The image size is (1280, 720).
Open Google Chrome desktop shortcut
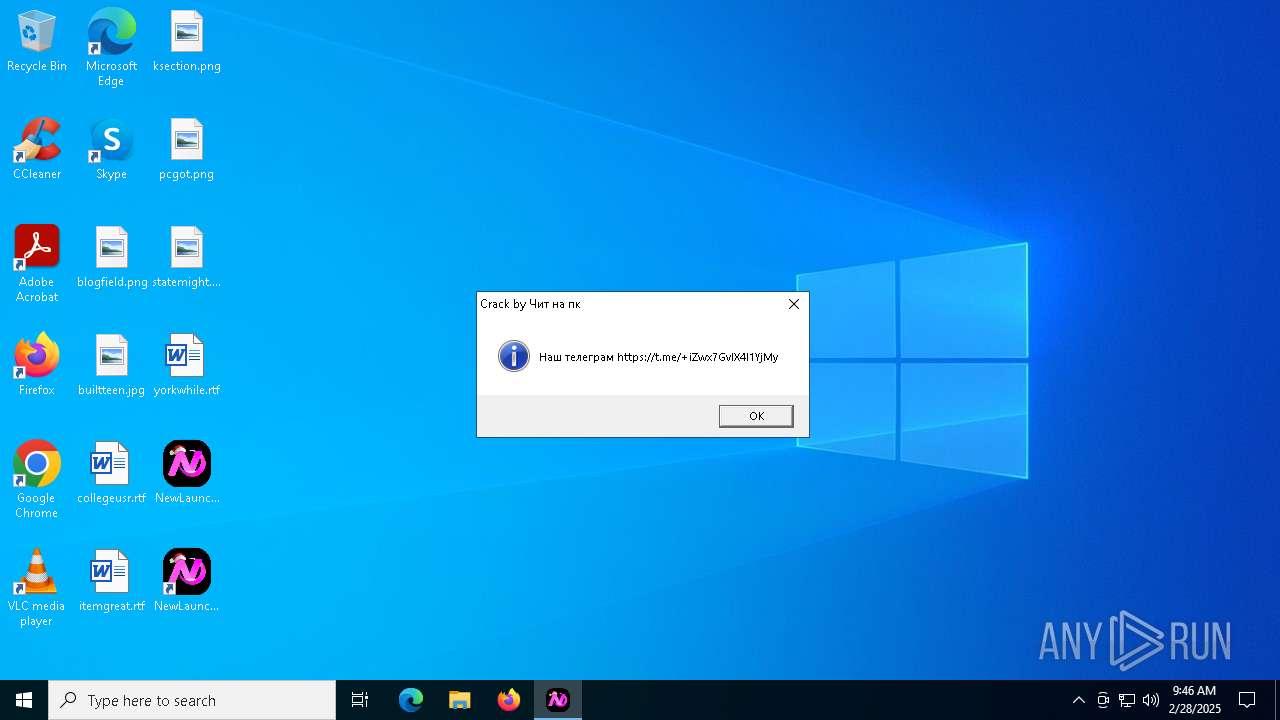pyautogui.click(x=37, y=480)
